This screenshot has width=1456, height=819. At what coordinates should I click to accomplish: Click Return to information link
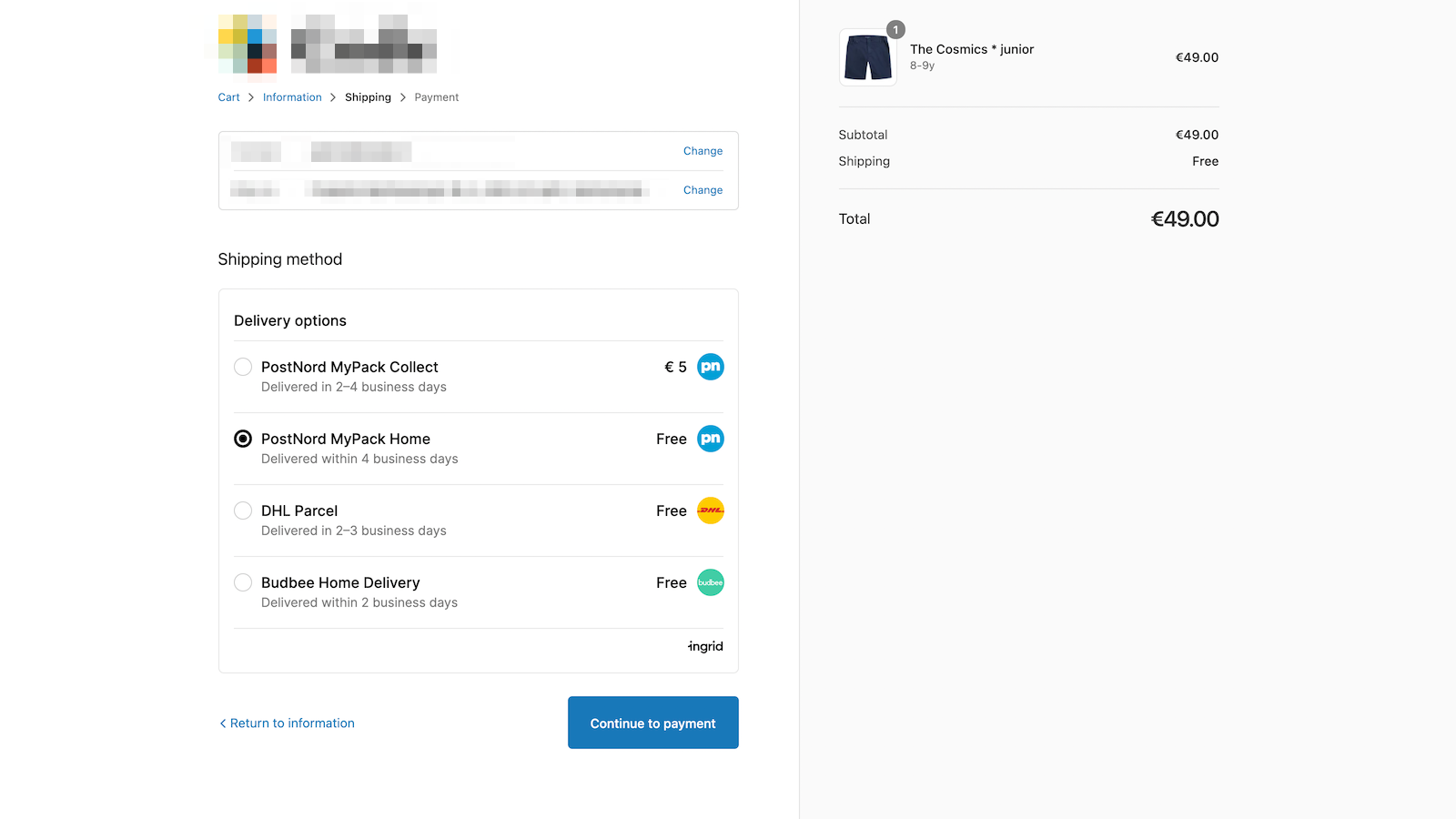[292, 723]
